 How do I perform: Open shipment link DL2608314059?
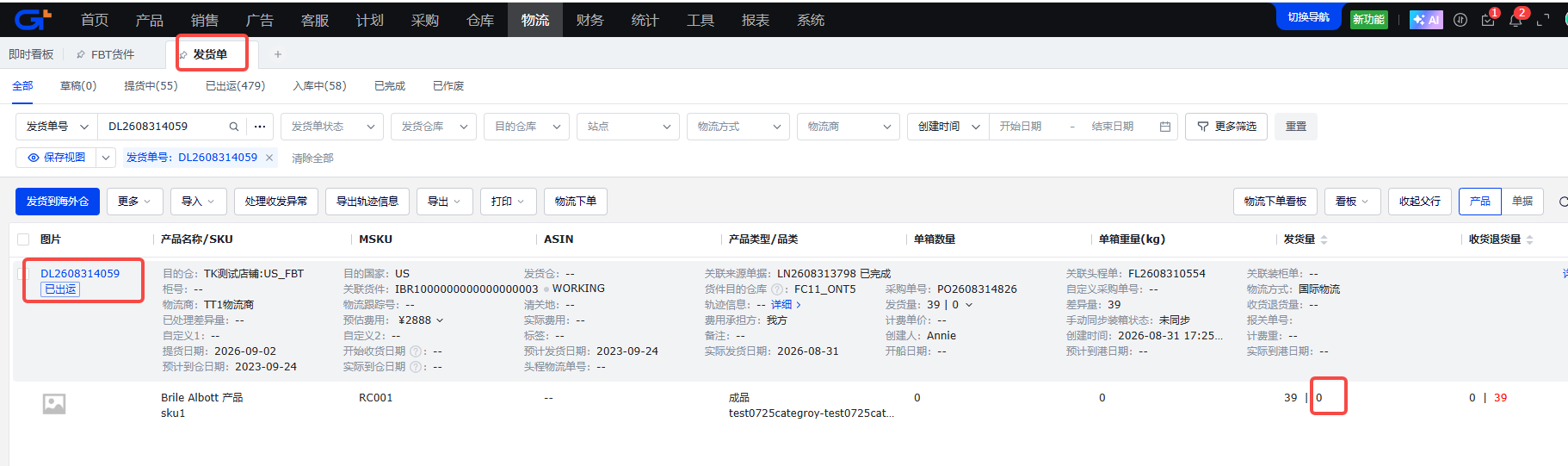80,274
